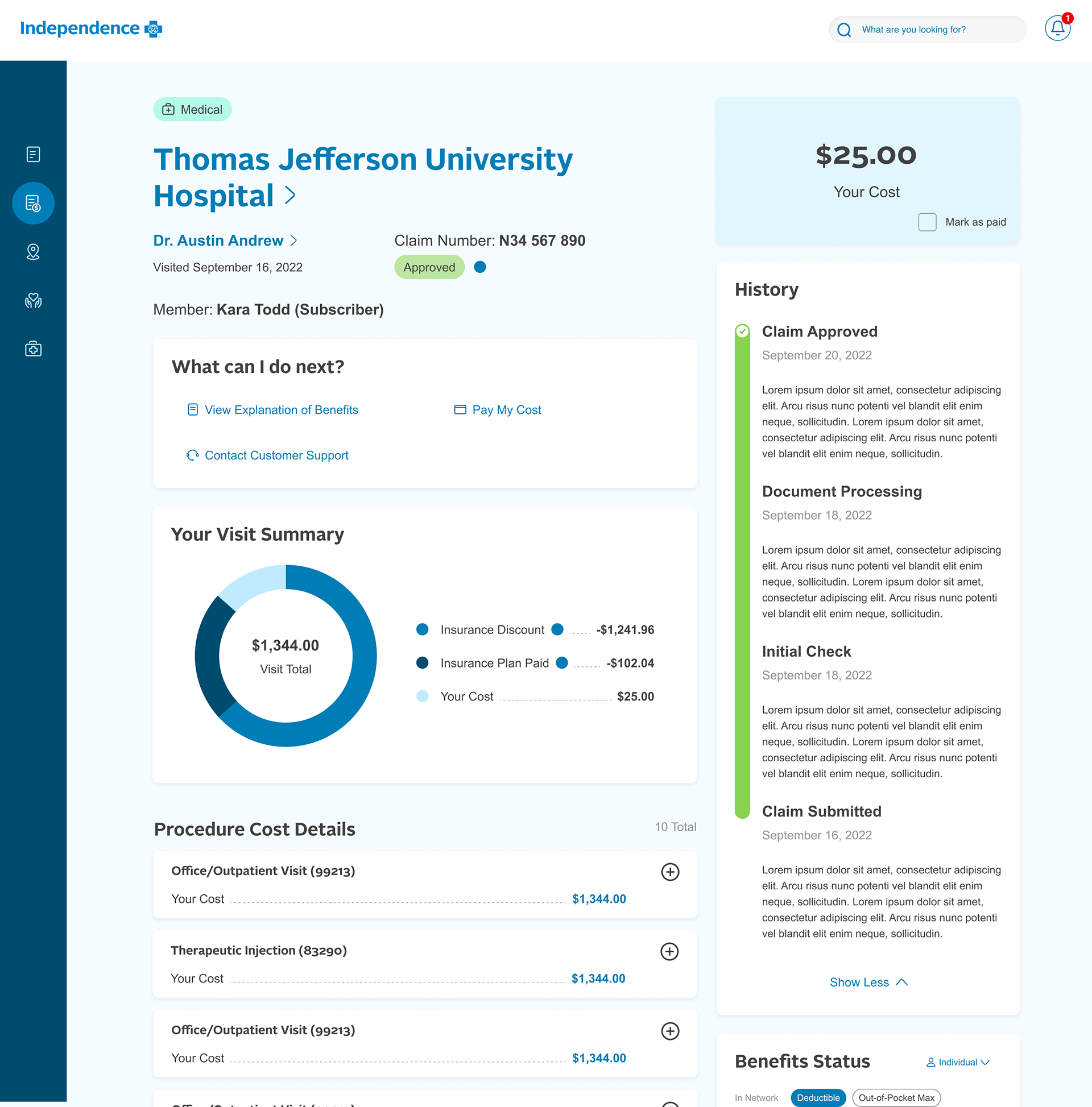This screenshot has height=1107, width=1092.
Task: Click the -$102.04 Insurance Plan Paid value
Action: pyautogui.click(x=630, y=663)
